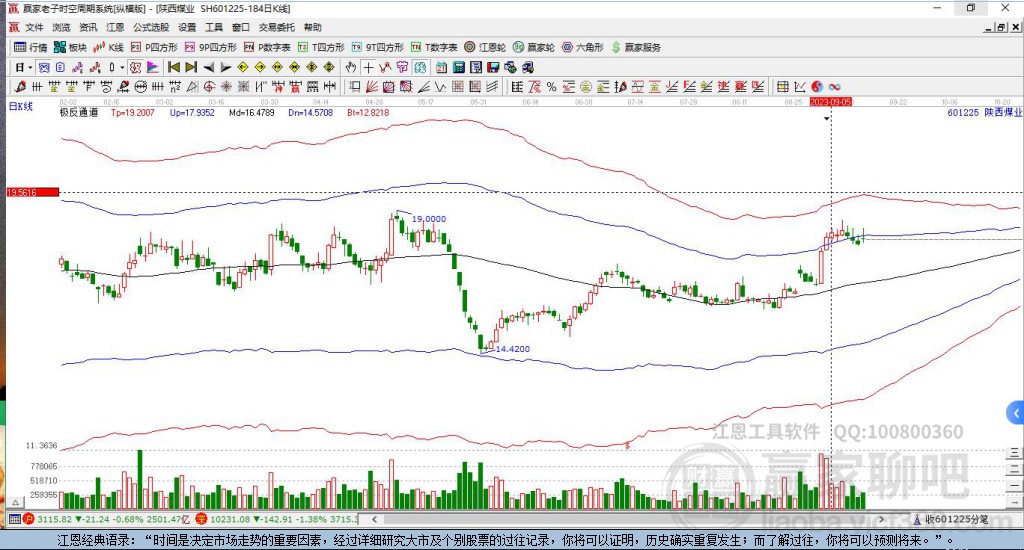Open the 浏览 menu
This screenshot has height=550, width=1024.
[x=61, y=27]
